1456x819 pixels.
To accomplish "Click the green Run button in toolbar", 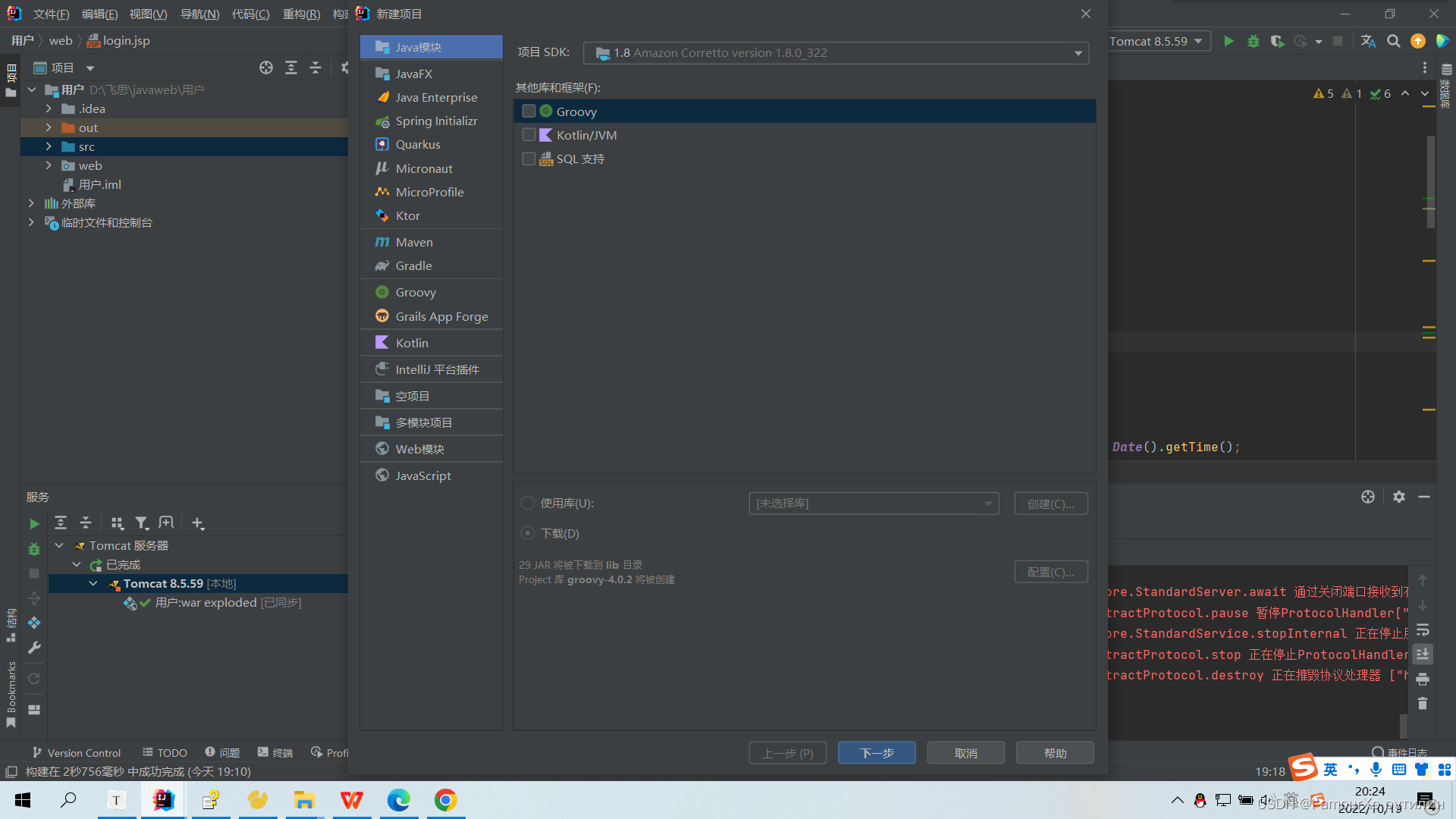I will point(1228,41).
